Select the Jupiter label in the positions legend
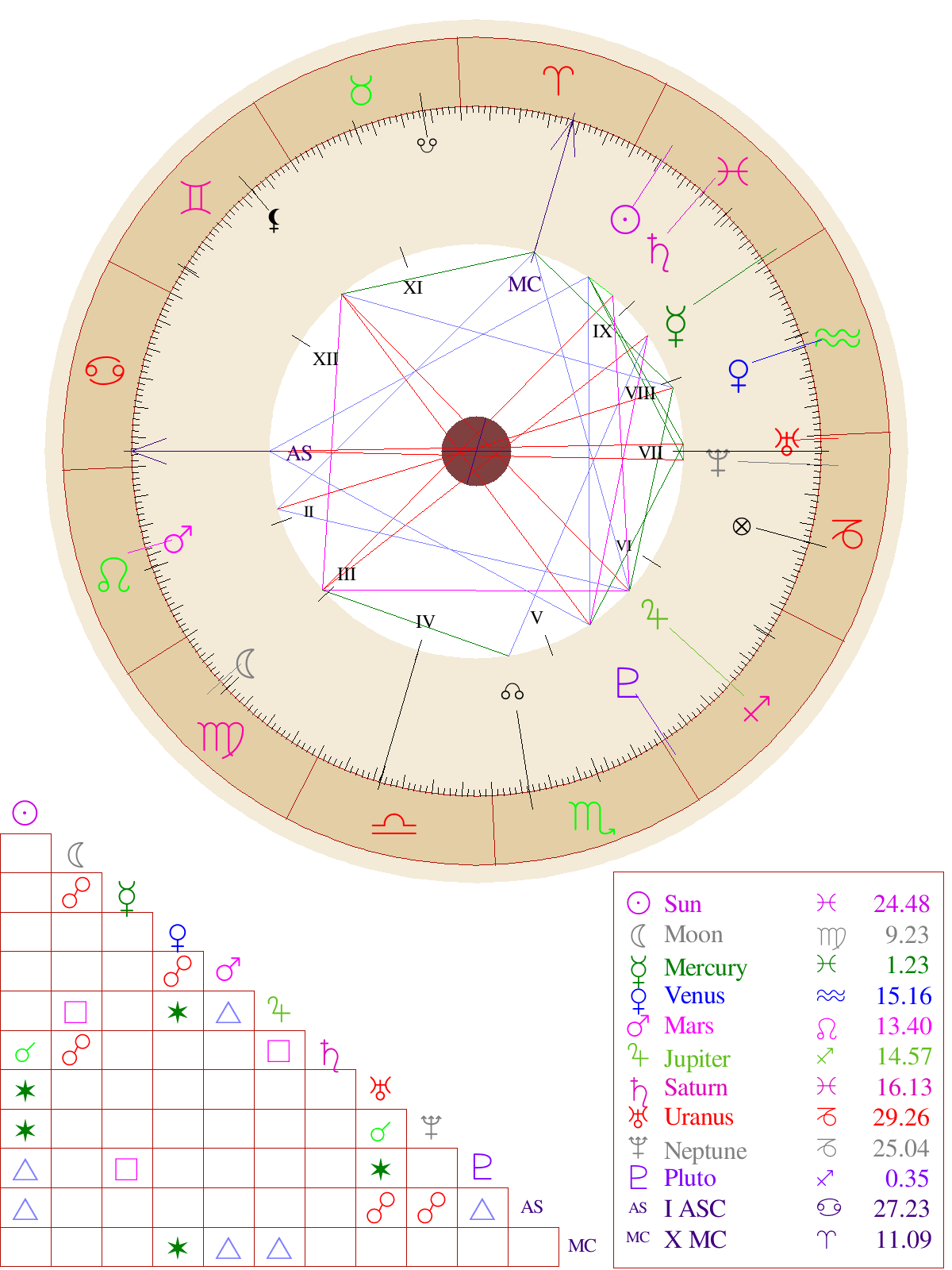952x1270 pixels. pyautogui.click(x=697, y=1058)
